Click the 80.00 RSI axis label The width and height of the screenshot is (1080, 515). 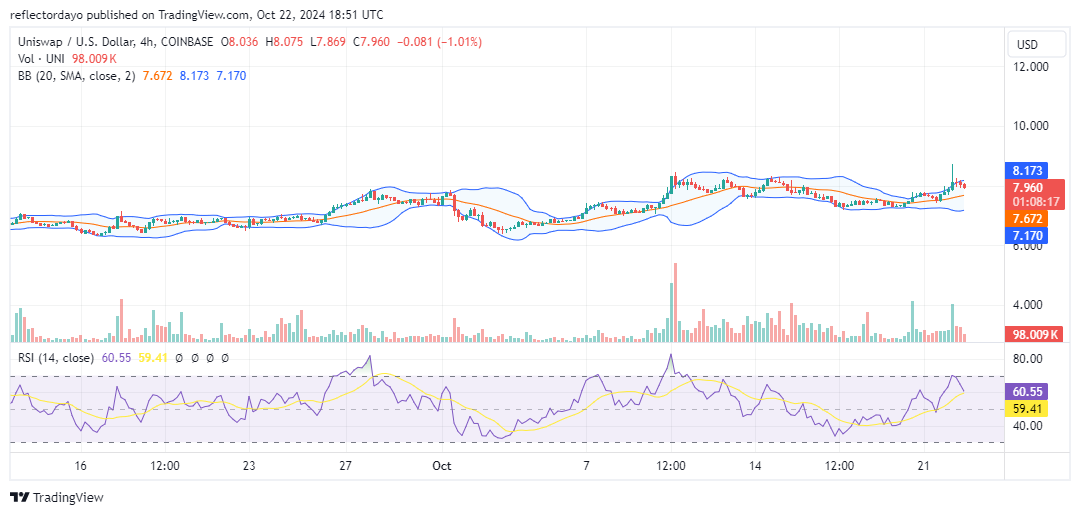point(1029,359)
